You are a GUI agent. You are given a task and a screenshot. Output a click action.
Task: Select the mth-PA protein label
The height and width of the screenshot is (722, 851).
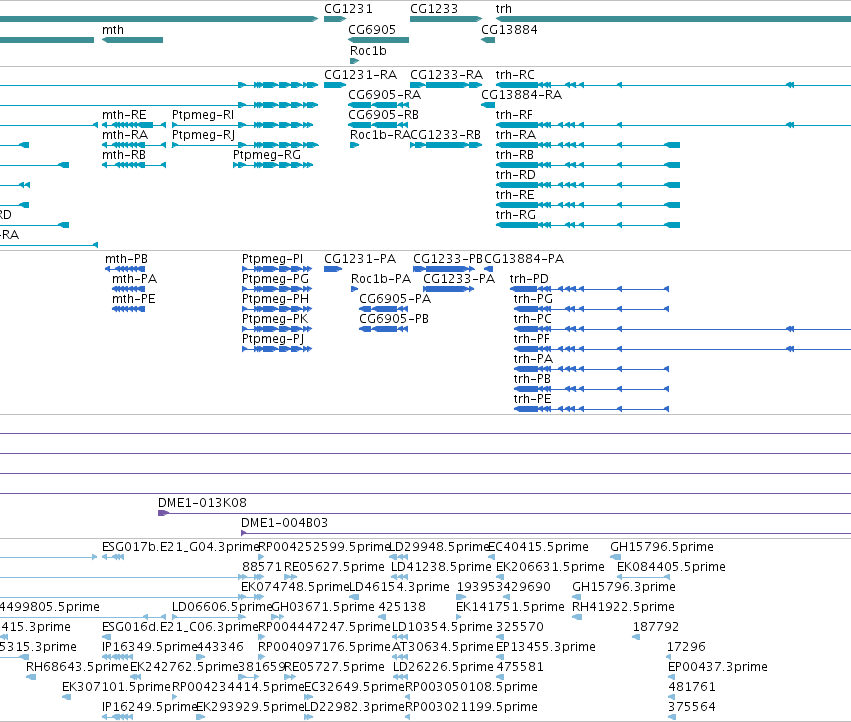(x=135, y=279)
